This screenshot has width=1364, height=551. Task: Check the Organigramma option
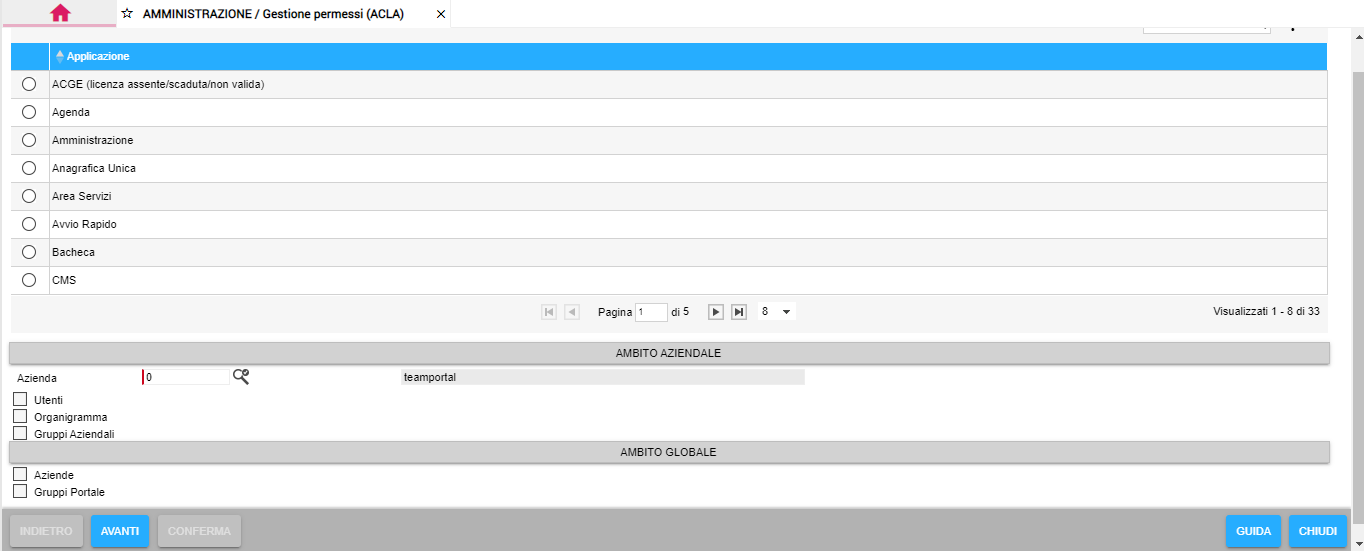[20, 416]
